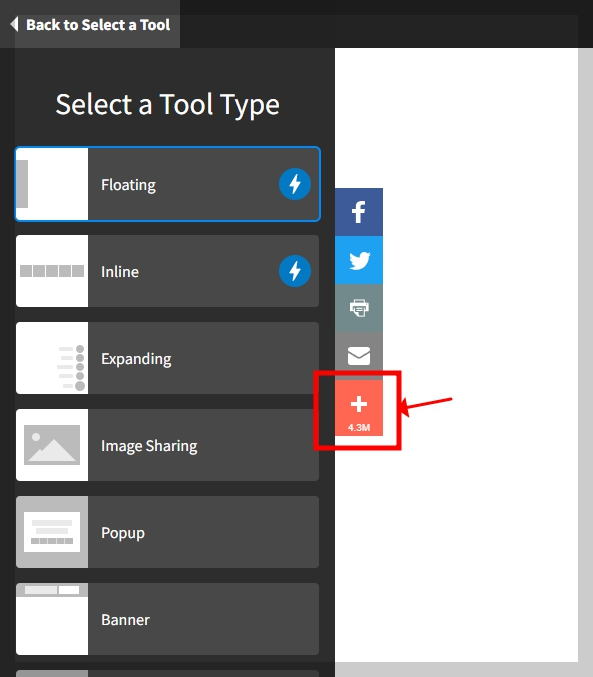Click the lightning badge on Floating
This screenshot has width=593, height=677.
[x=295, y=184]
